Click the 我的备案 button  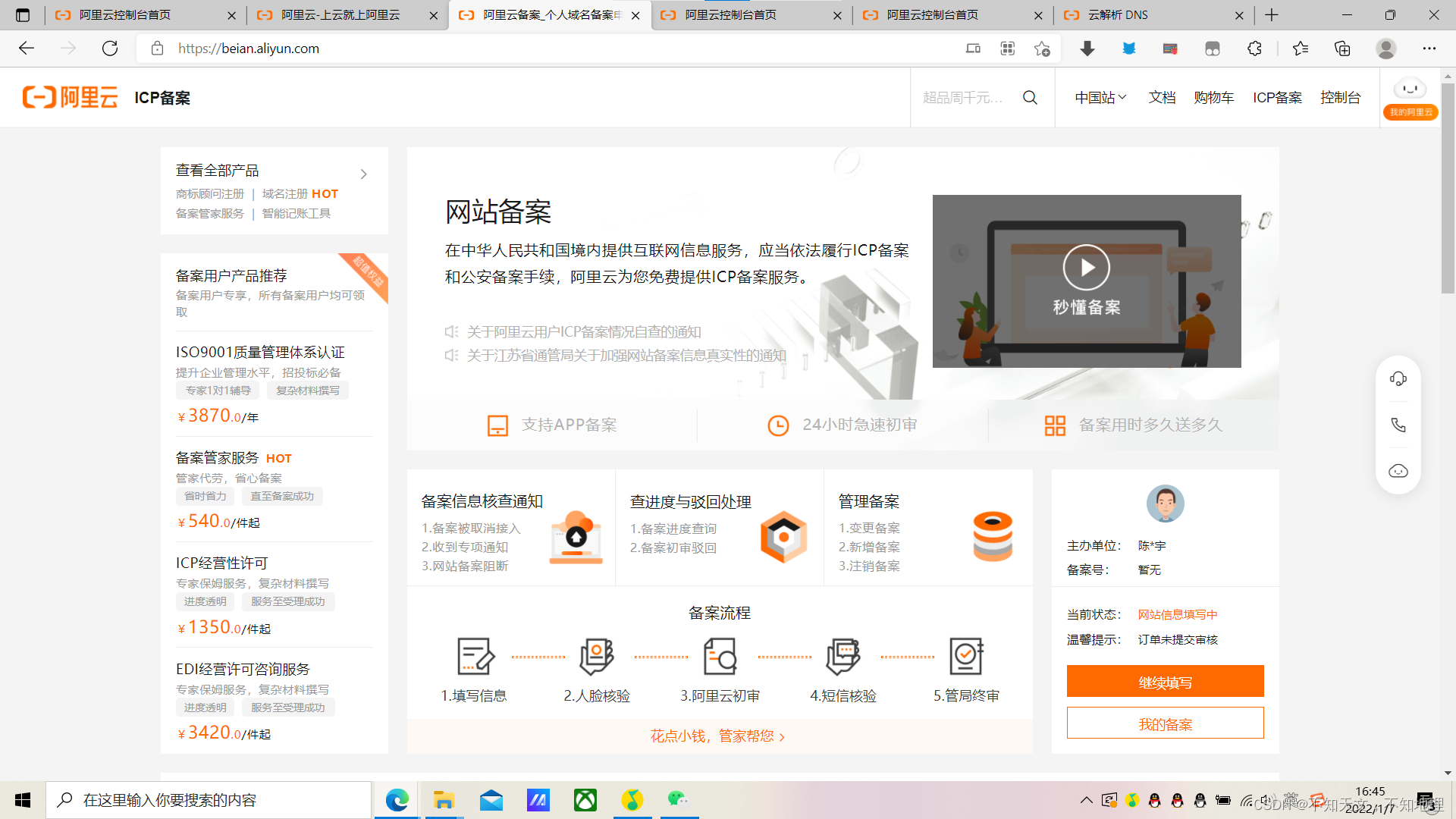(x=1165, y=723)
